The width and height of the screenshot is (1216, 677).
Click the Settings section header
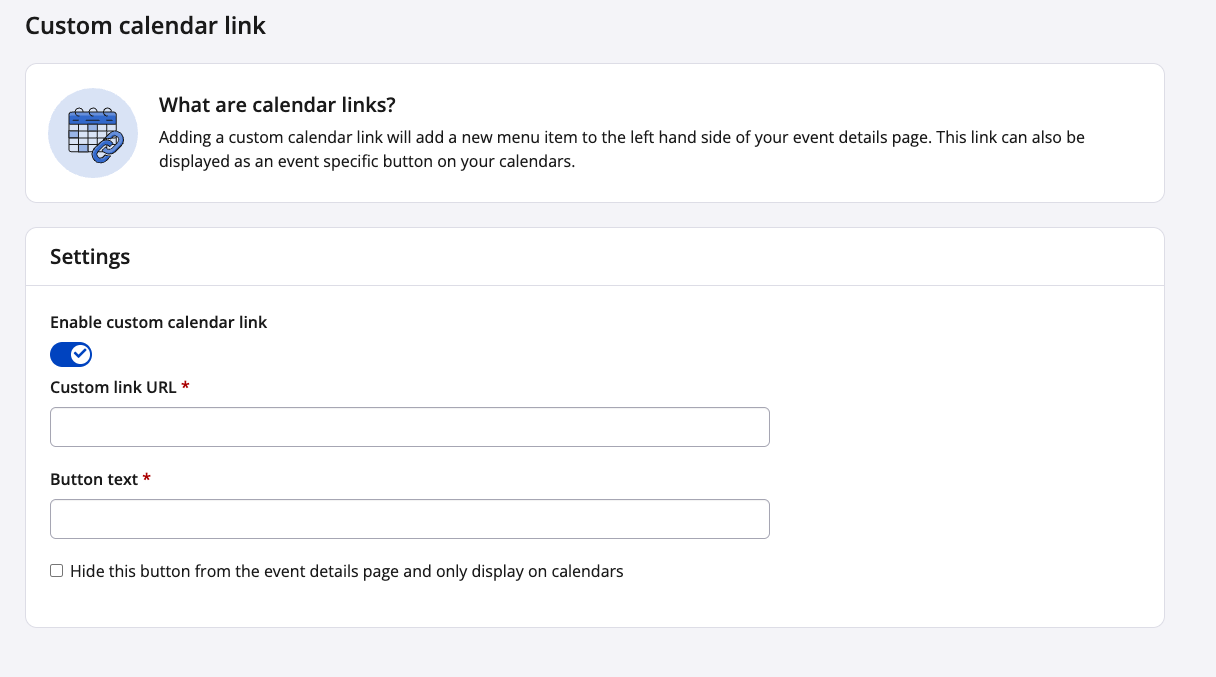click(90, 256)
